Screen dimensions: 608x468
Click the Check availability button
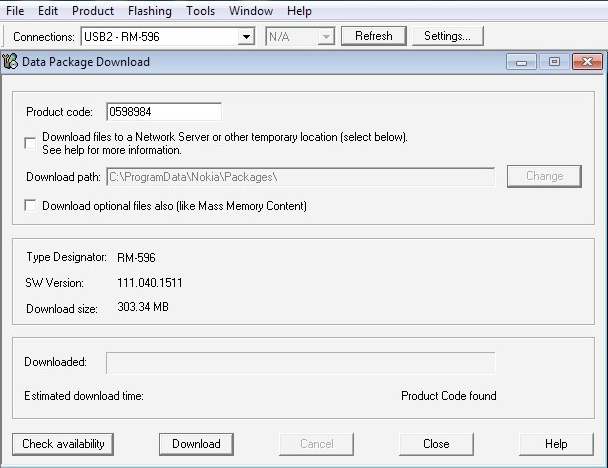tap(63, 444)
